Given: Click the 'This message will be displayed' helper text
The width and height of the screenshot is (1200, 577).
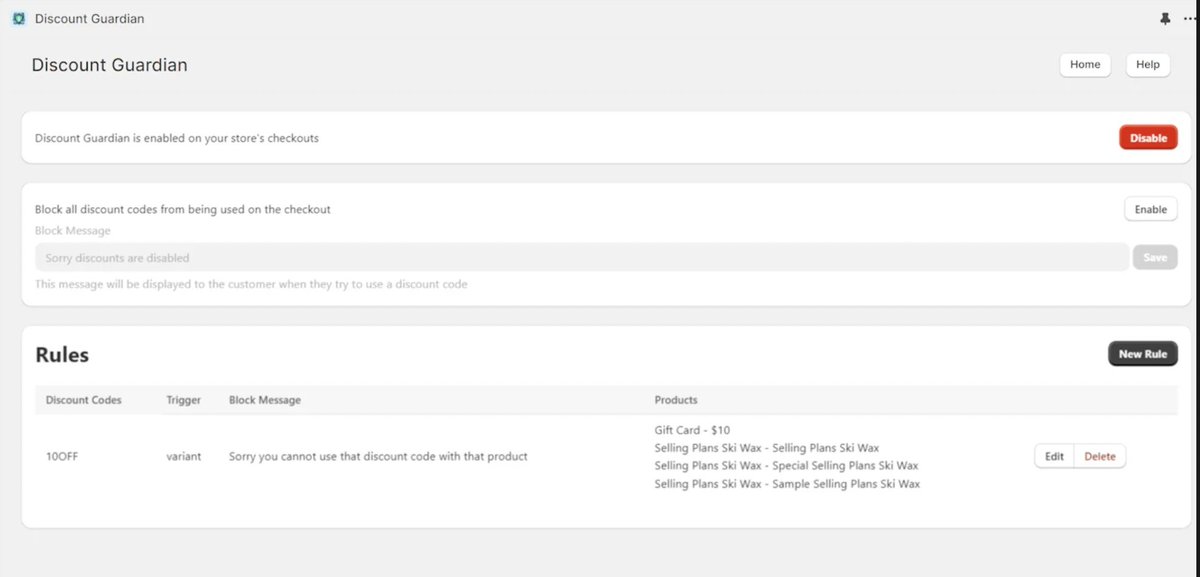Looking at the screenshot, I should point(251,284).
